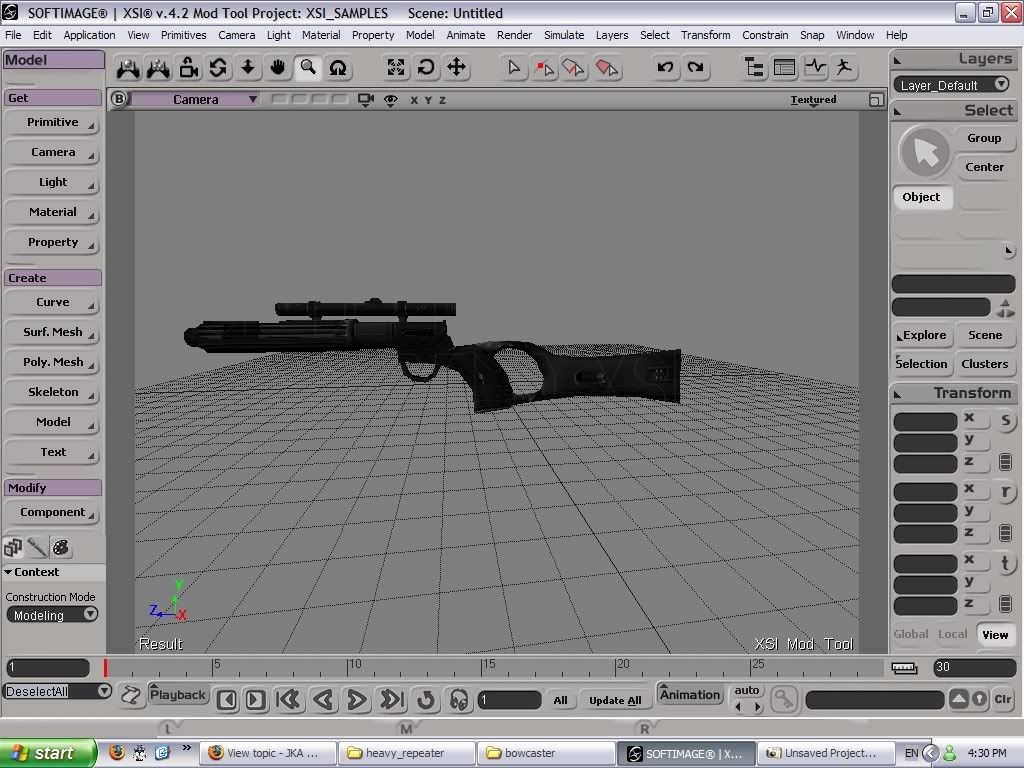The image size is (1024, 768).
Task: Open the Transform menu in menu bar
Action: point(705,35)
